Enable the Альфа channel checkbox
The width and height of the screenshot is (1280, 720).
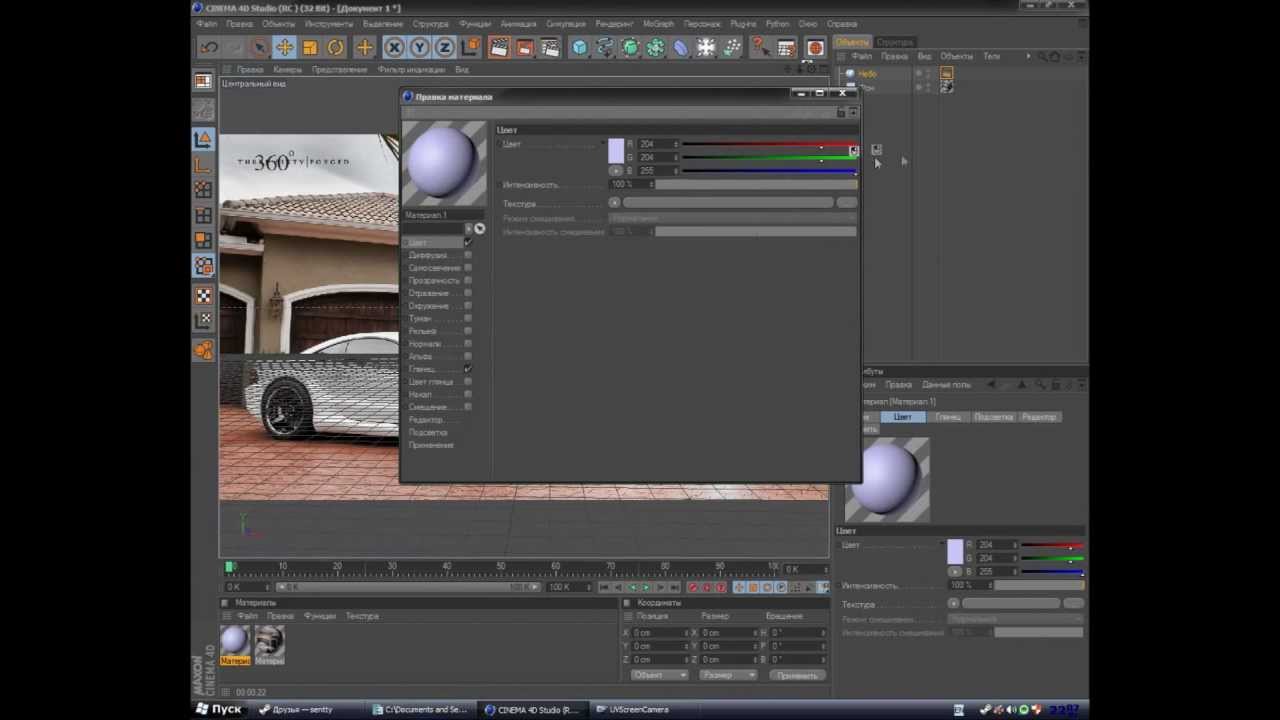coord(468,356)
